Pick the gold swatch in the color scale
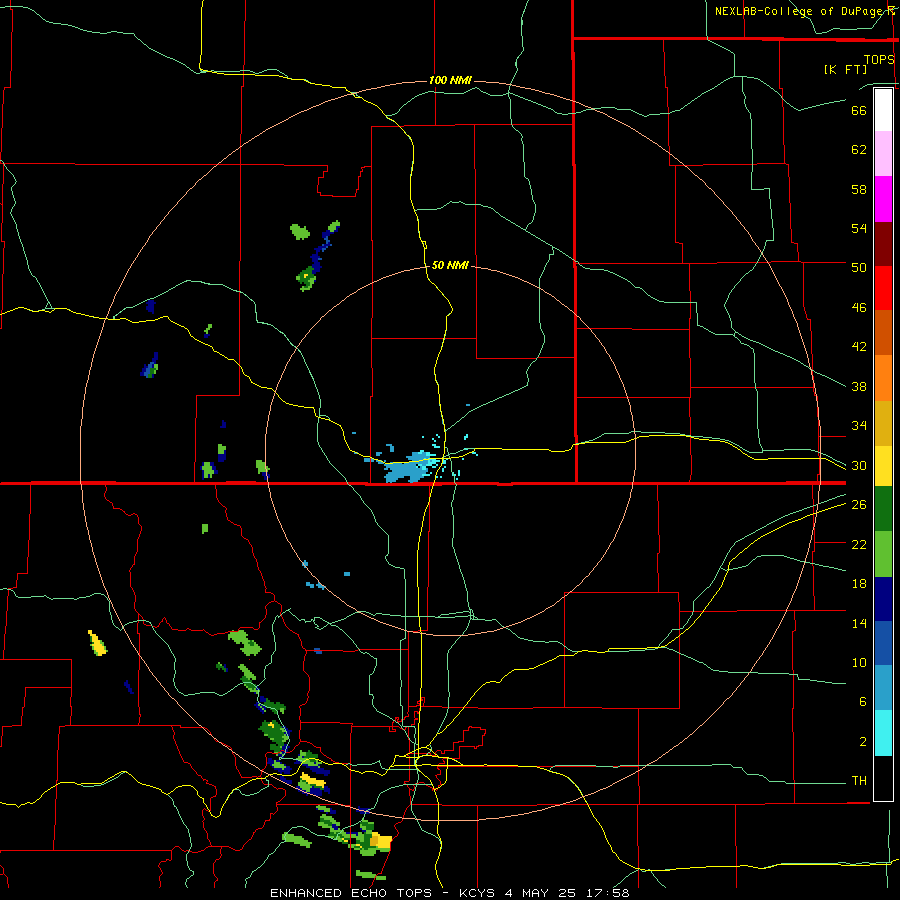 tap(883, 423)
